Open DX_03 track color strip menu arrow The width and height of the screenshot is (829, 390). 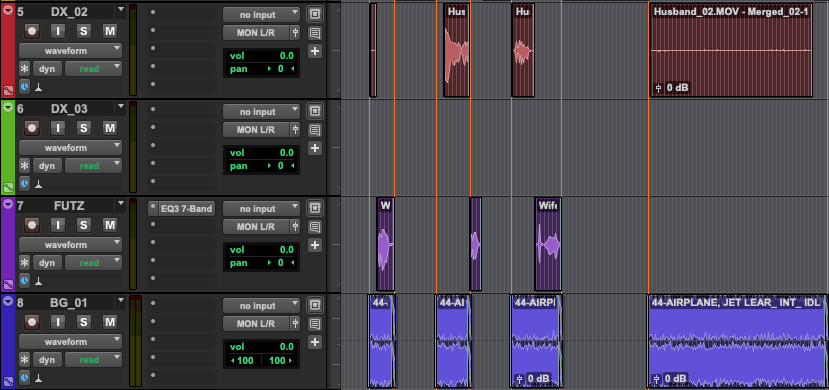tap(7, 107)
